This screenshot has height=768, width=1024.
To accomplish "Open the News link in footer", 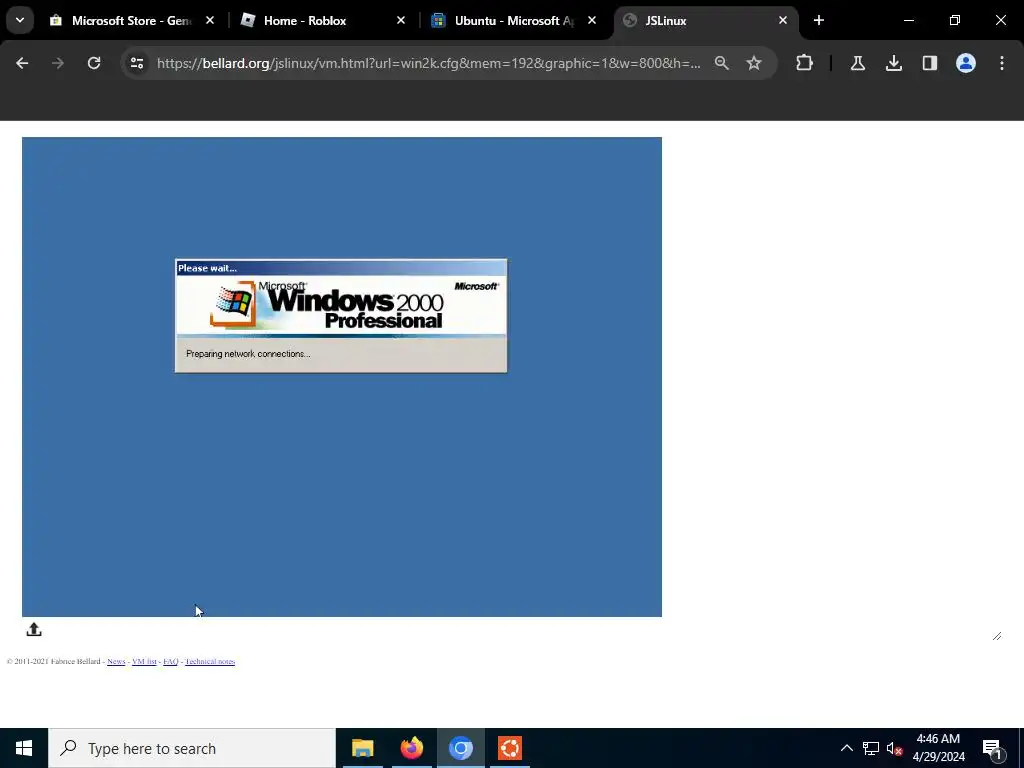I will pos(116,662).
